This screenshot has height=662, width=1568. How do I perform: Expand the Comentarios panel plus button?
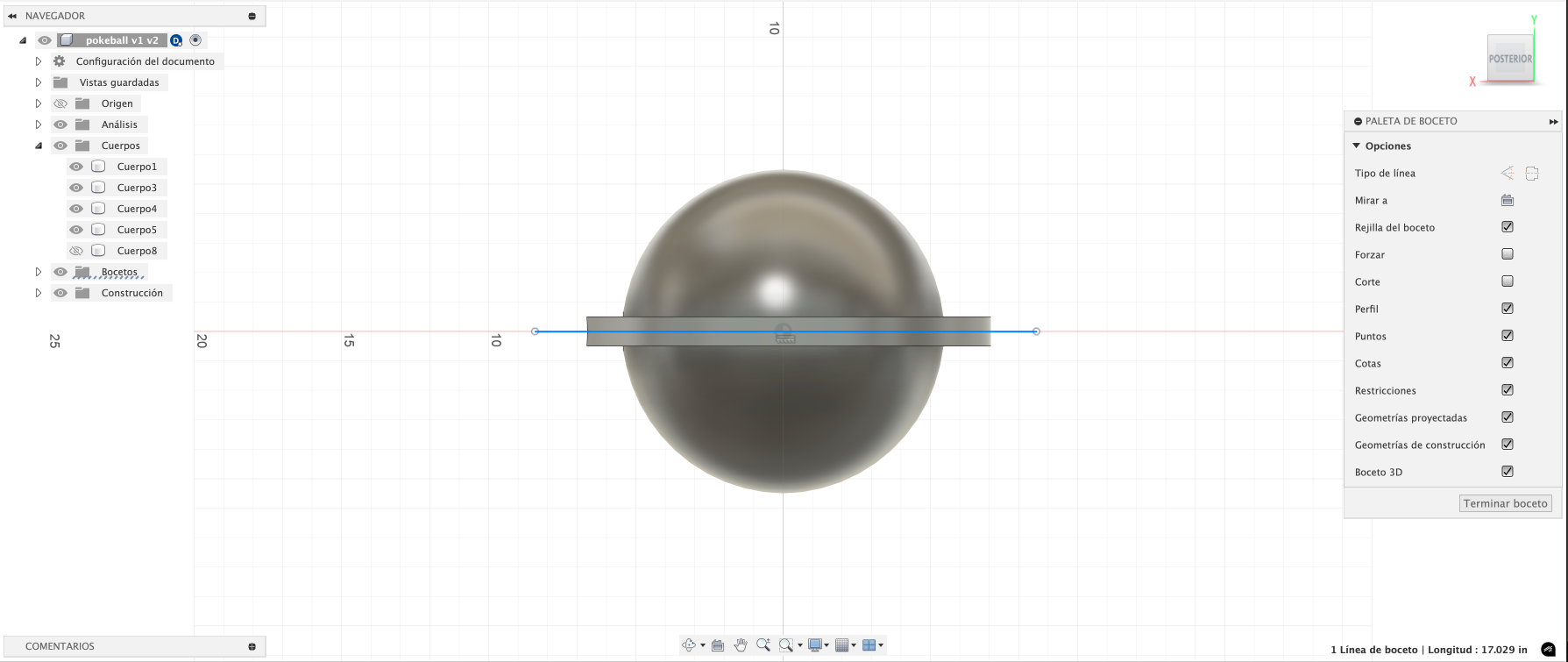click(252, 646)
